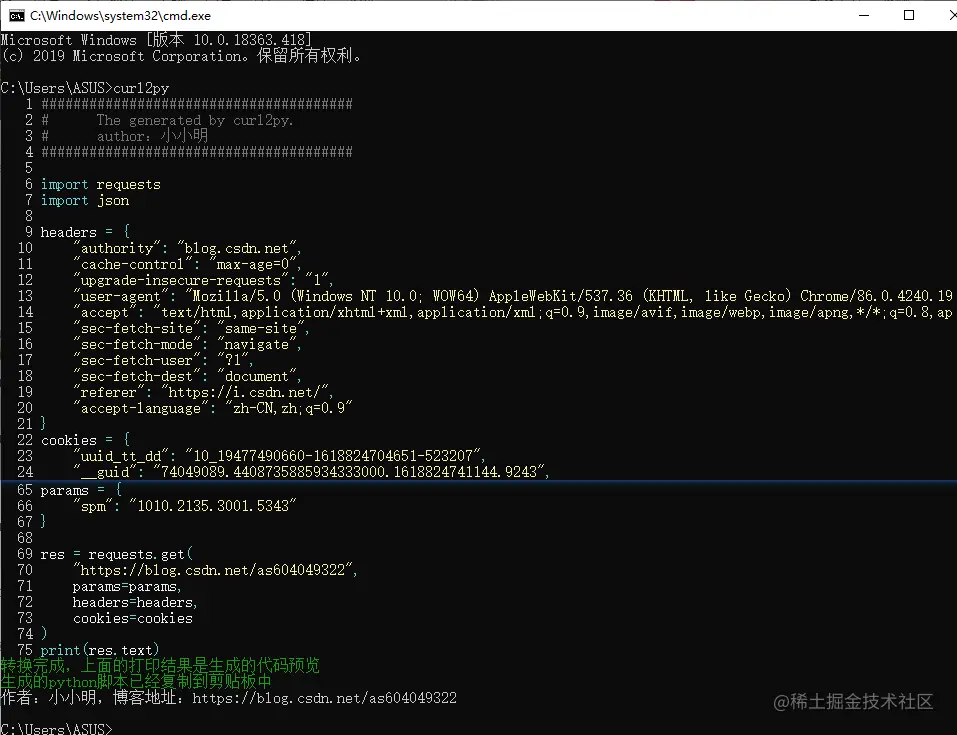Click the sec-fetch-dest document line

click(x=187, y=376)
